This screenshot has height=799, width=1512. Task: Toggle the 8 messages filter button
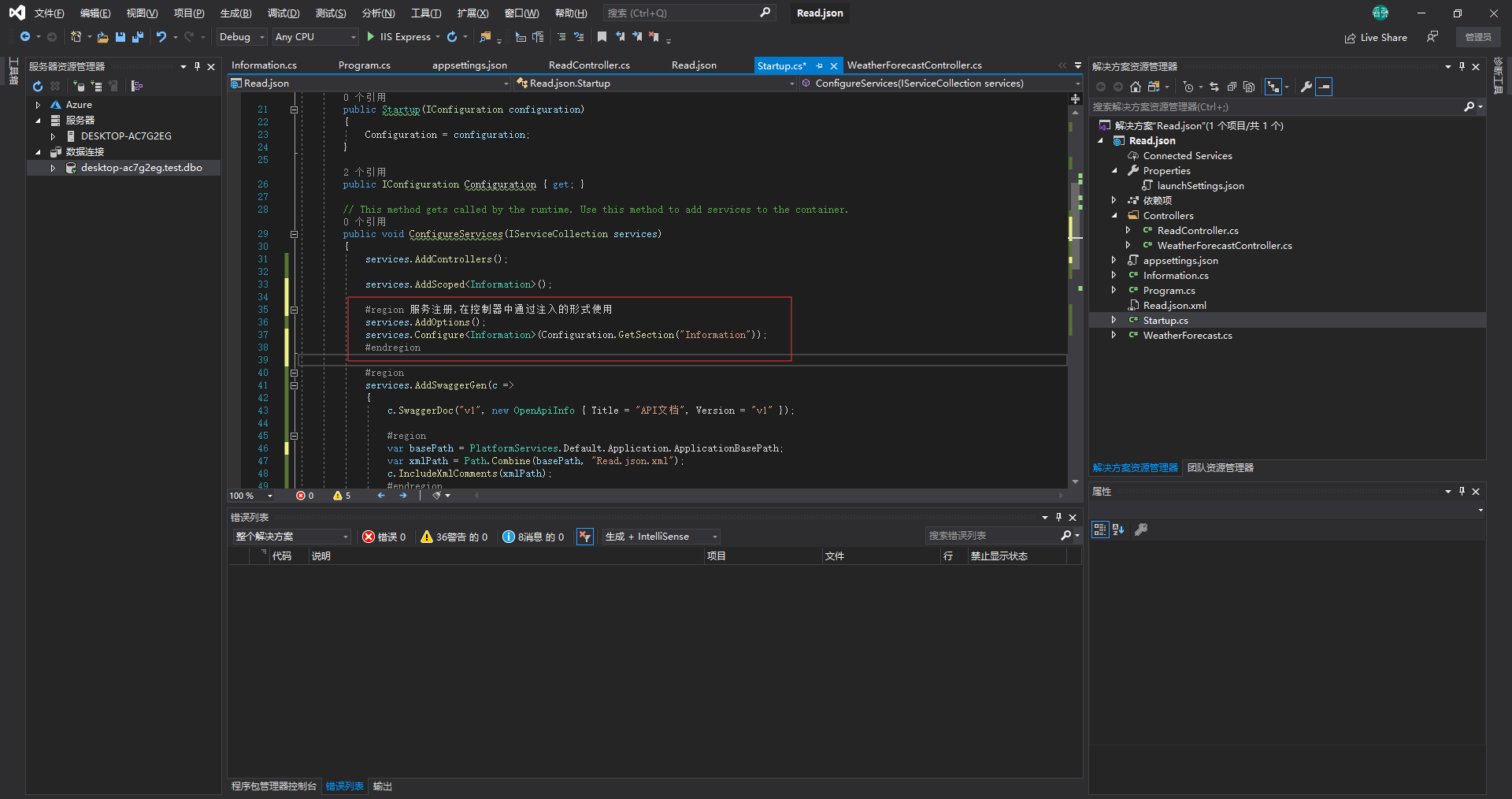(533, 537)
